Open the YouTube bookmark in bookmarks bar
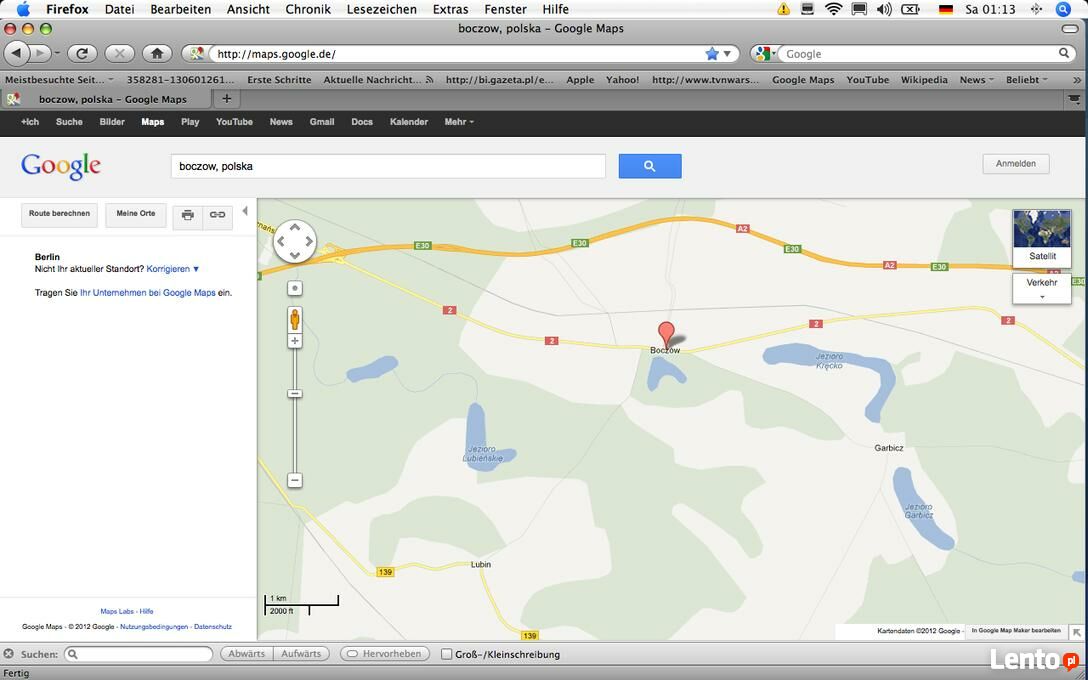 coord(867,80)
